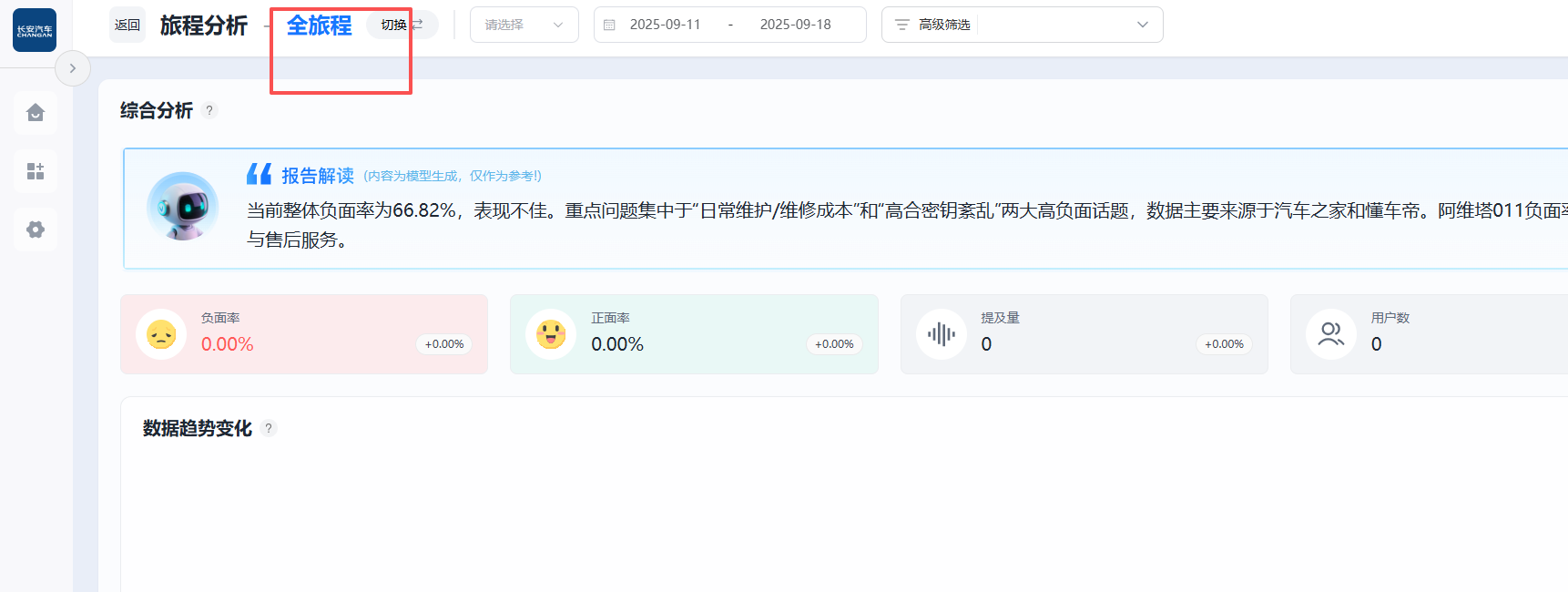The width and height of the screenshot is (1568, 592).
Task: Click the help icon next to 数据趋势变化
Action: pyautogui.click(x=269, y=428)
